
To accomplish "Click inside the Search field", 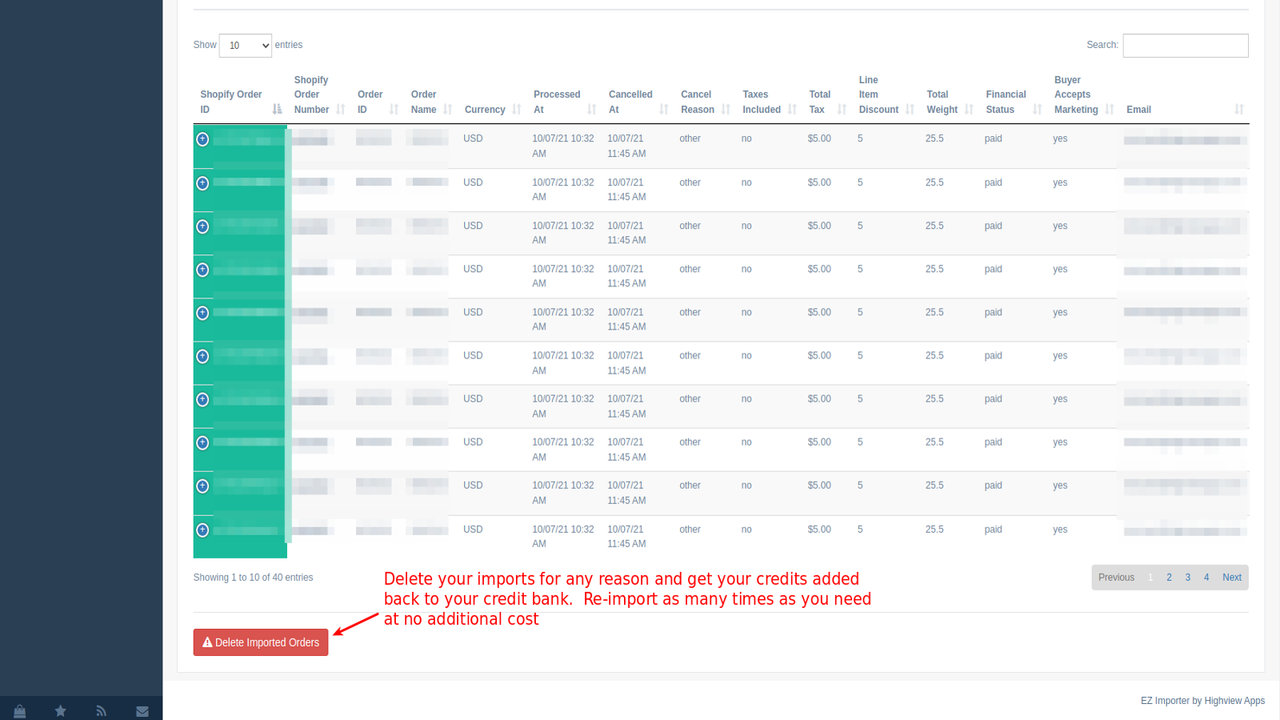I will 1185,45.
